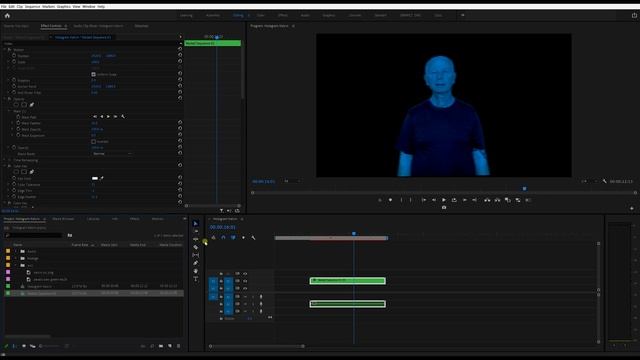The height and width of the screenshot is (360, 640).
Task: Select the Slip tool
Action: 196,255
